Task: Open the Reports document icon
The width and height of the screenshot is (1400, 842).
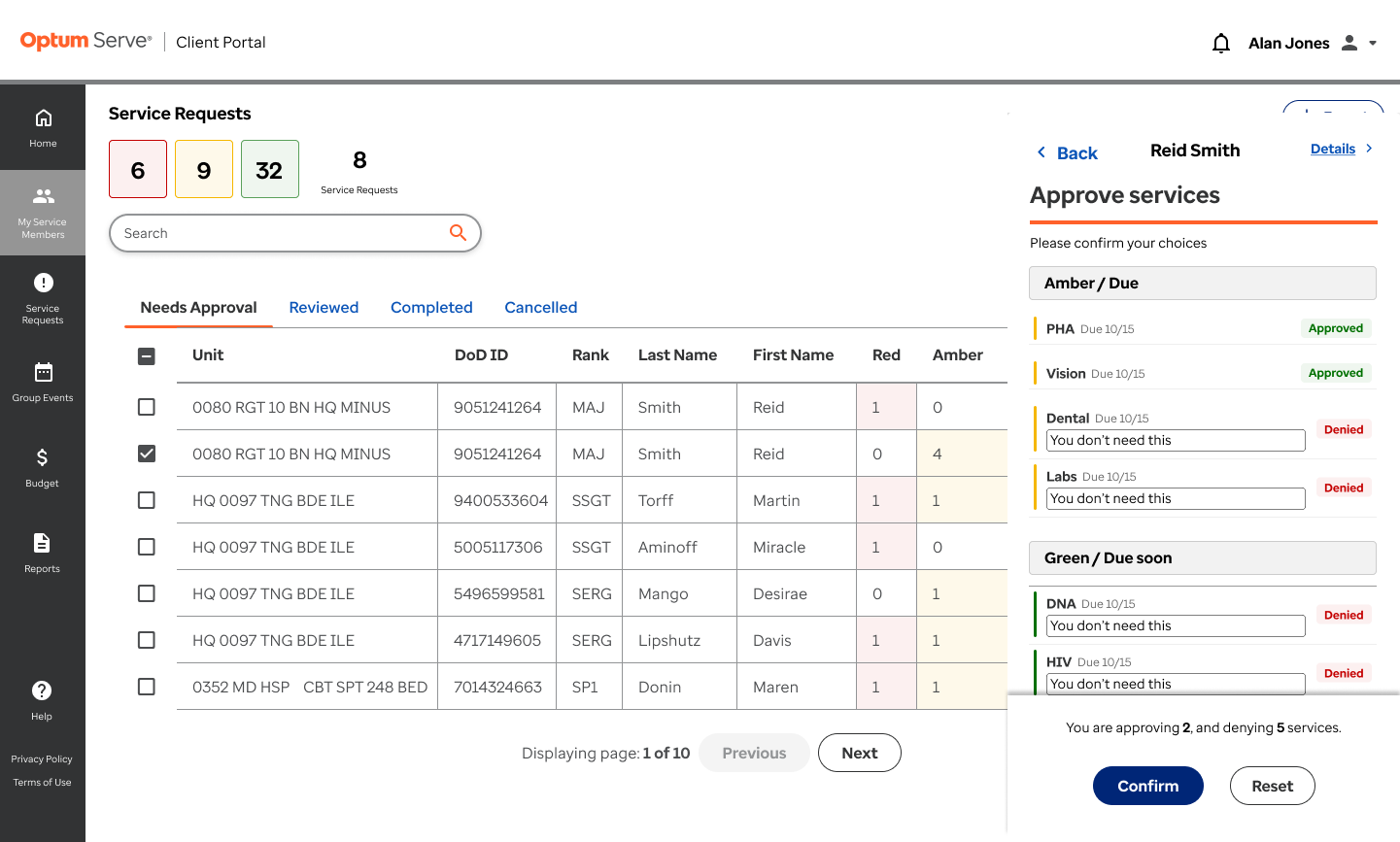Action: [x=42, y=543]
